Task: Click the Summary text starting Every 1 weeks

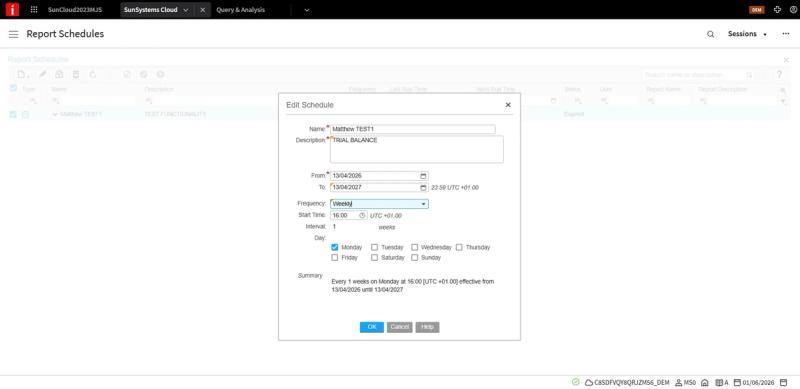Action: click(413, 285)
